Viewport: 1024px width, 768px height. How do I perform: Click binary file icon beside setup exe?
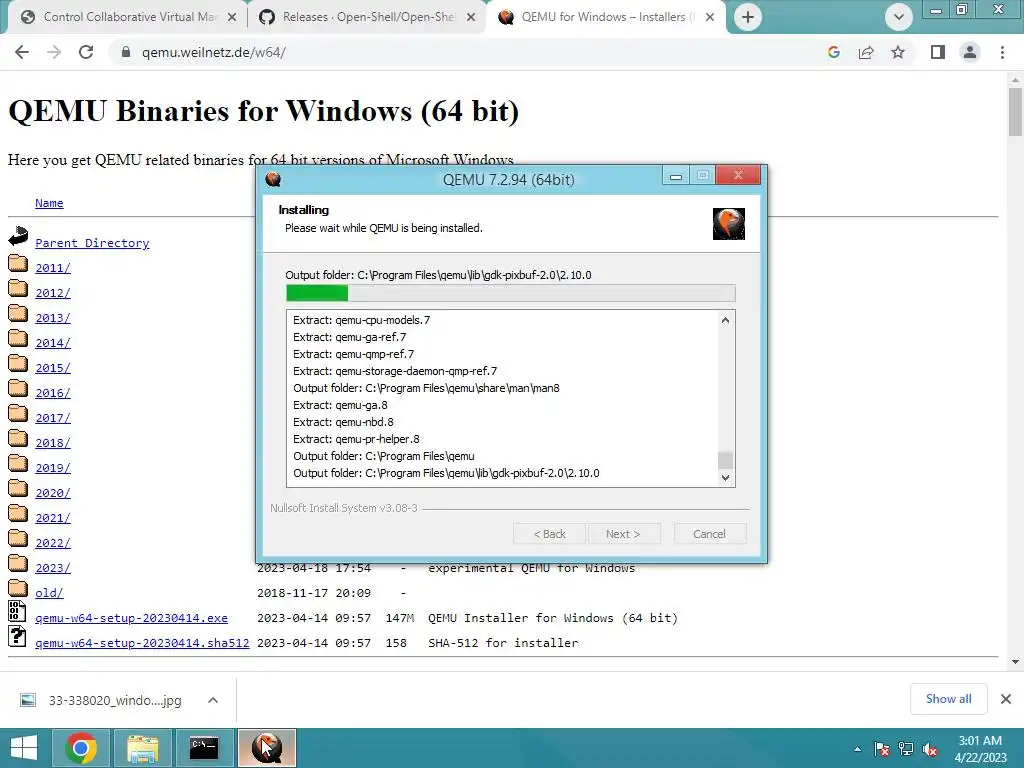(x=17, y=611)
